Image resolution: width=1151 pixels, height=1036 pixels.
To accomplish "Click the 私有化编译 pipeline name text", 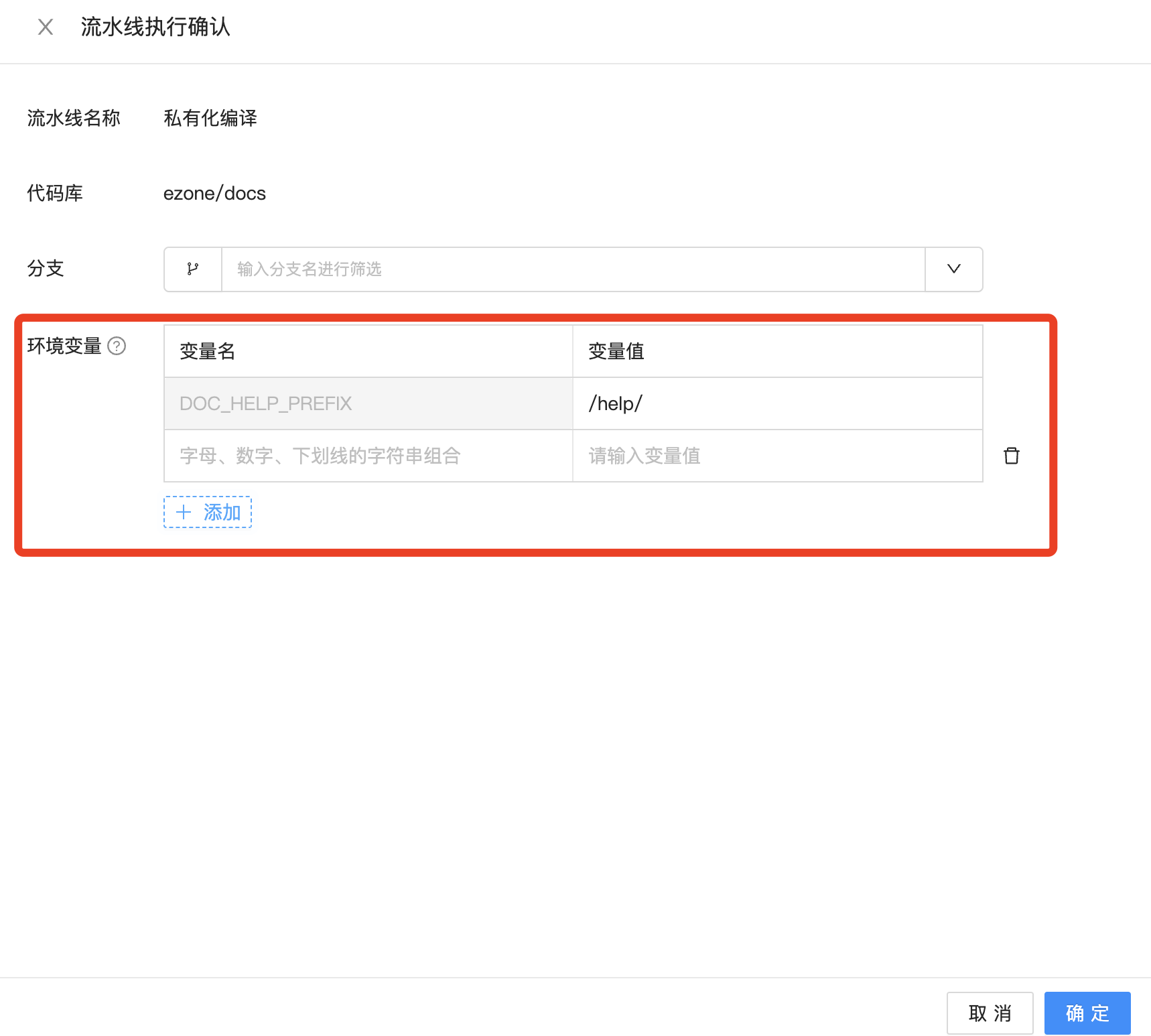I will tap(210, 119).
